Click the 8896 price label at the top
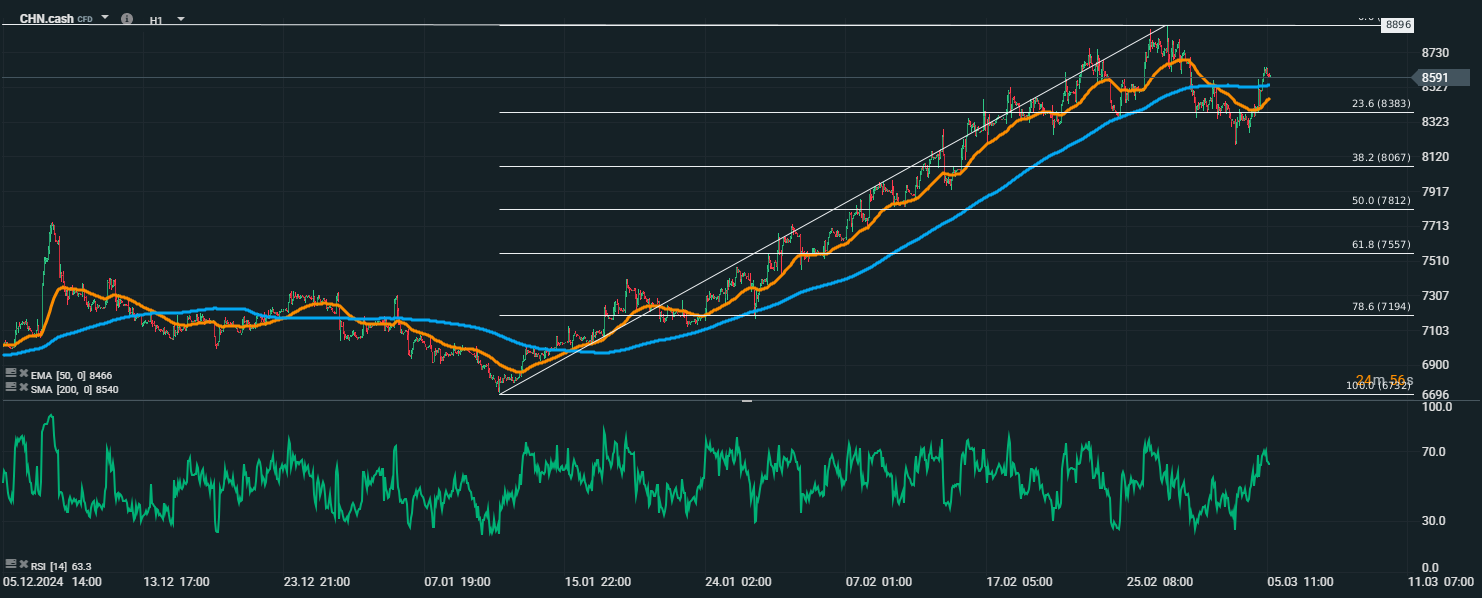 (x=1397, y=25)
